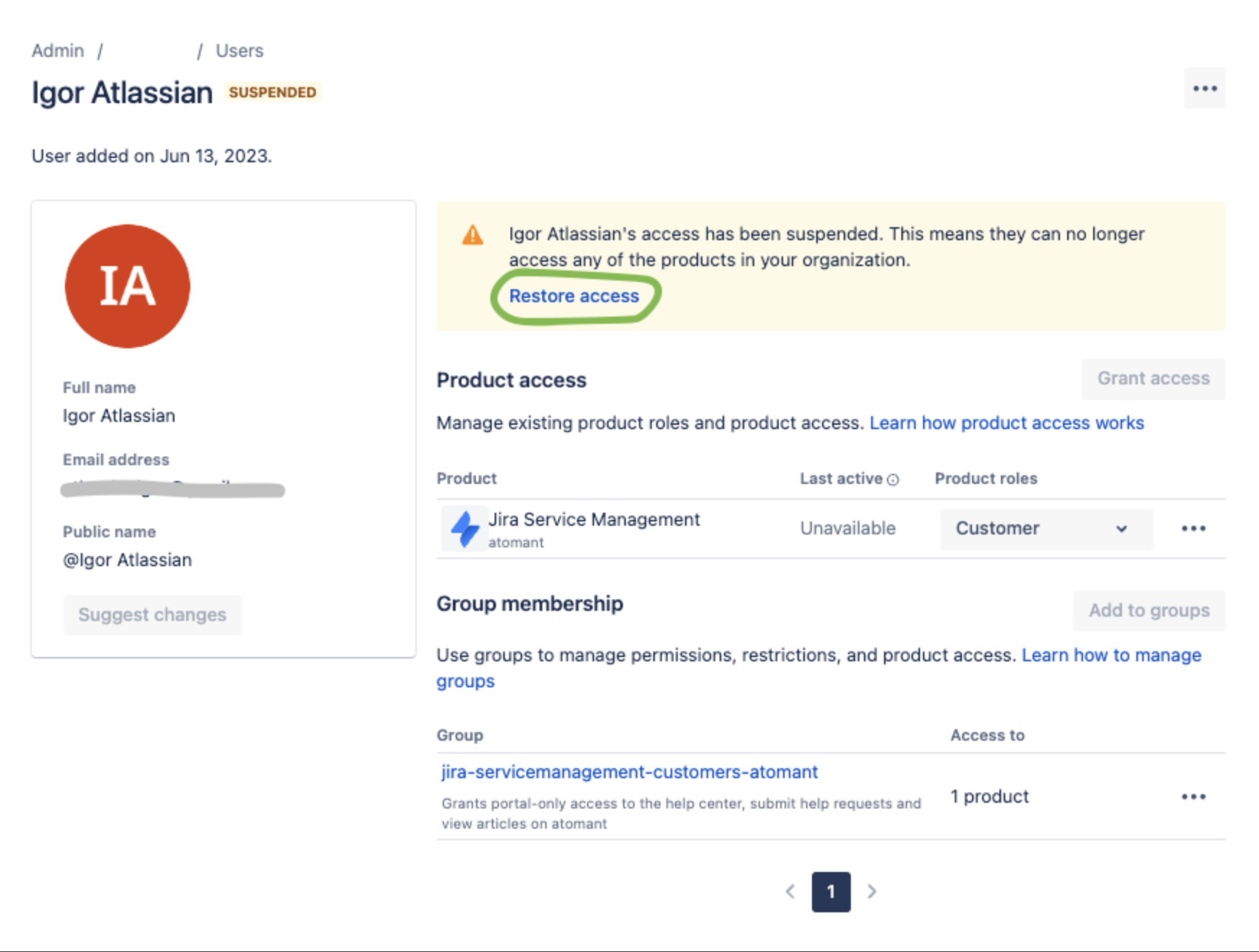Open the Customer product role dropdown

click(1046, 529)
